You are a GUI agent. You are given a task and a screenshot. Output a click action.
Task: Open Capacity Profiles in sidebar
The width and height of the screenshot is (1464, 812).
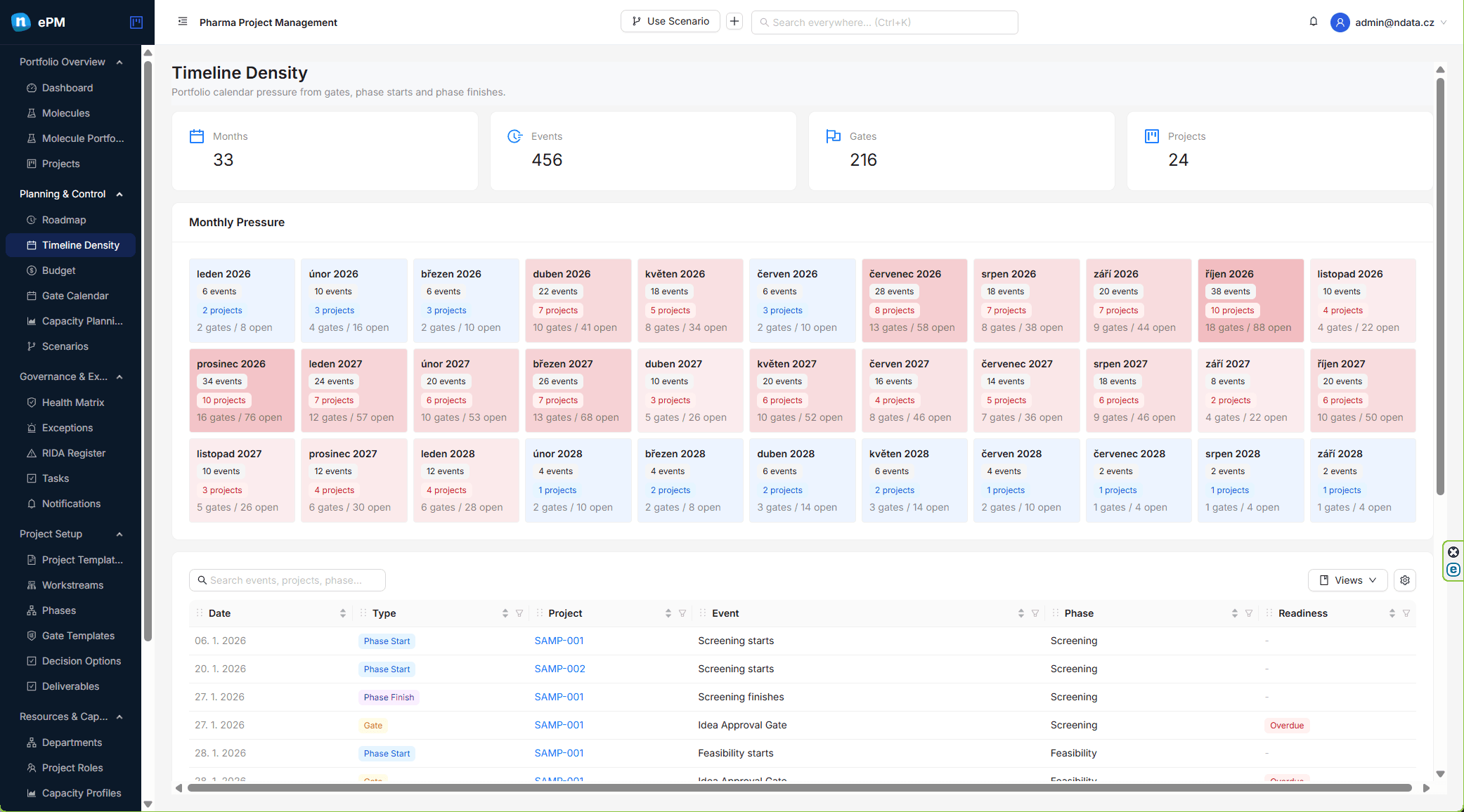(x=70, y=793)
